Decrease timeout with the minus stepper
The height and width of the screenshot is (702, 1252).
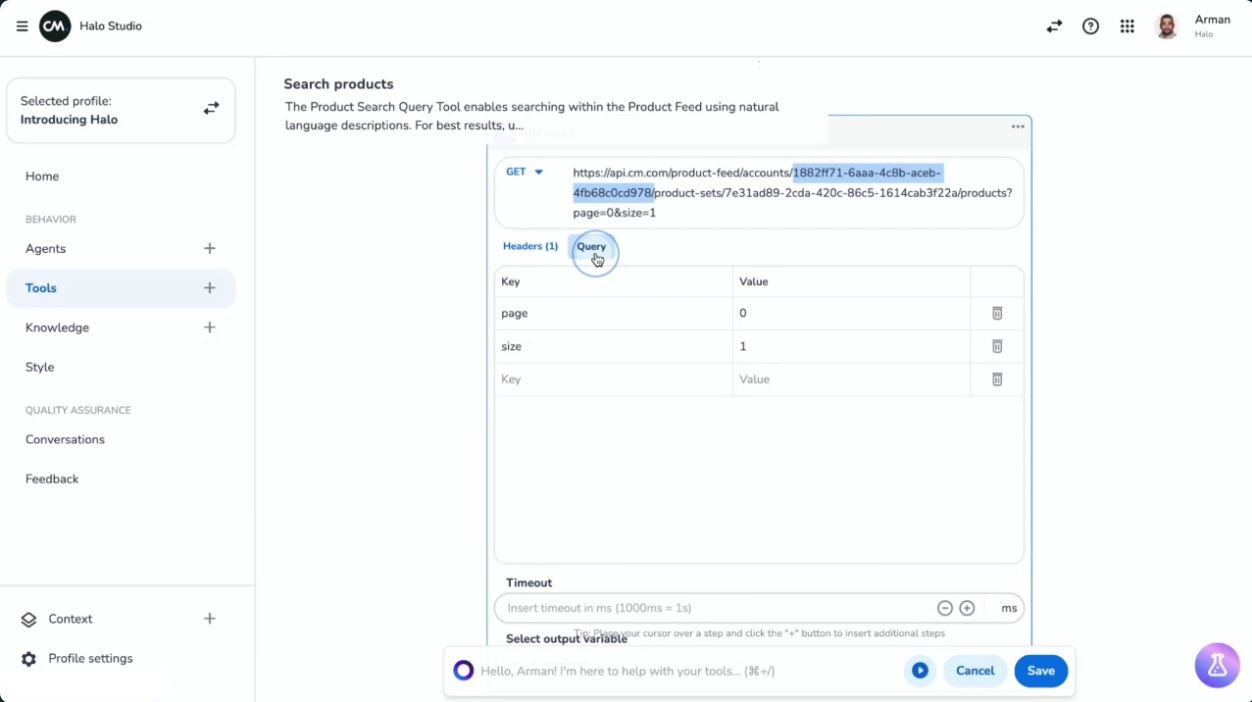click(x=945, y=608)
